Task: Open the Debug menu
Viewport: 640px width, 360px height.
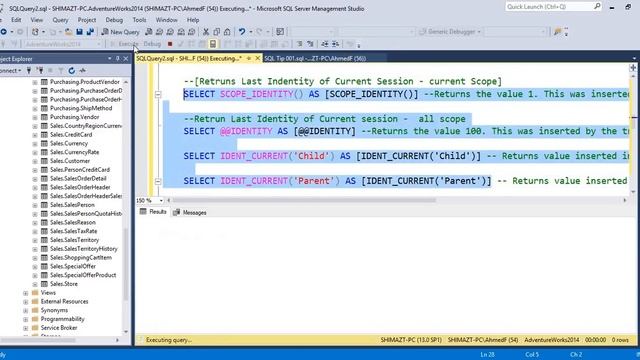Action: [114, 20]
